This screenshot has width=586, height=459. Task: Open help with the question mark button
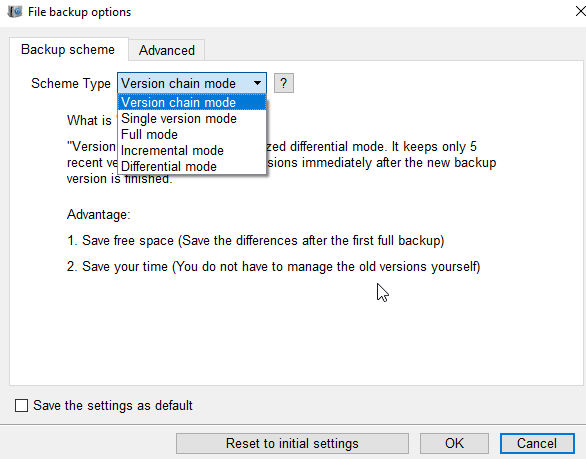pyautogui.click(x=284, y=83)
